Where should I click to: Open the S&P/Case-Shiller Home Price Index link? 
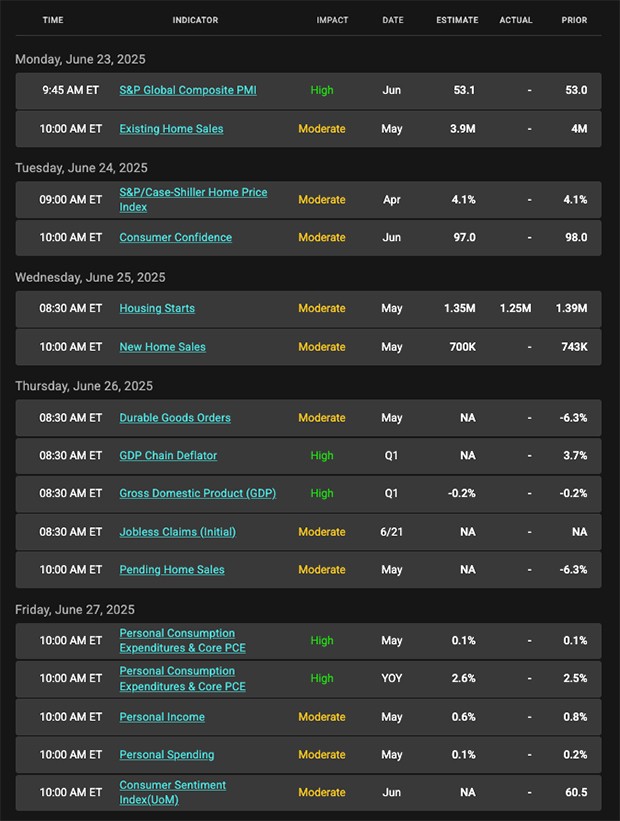coord(193,199)
